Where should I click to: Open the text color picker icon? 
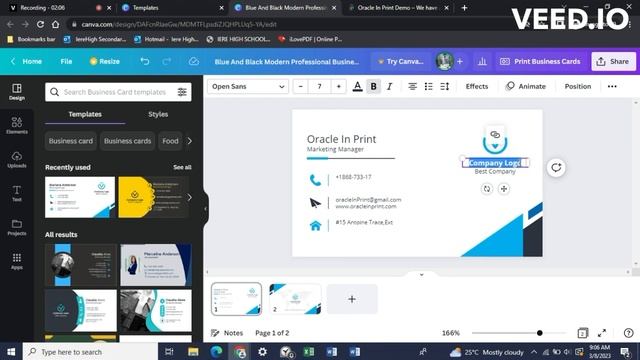coord(358,87)
